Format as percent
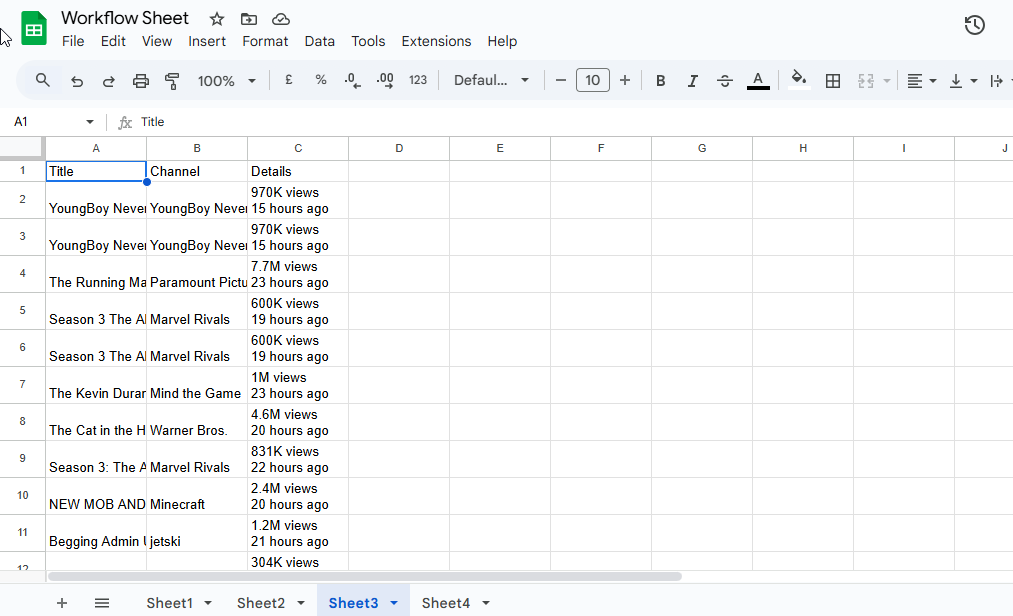The image size is (1013, 616). point(320,80)
